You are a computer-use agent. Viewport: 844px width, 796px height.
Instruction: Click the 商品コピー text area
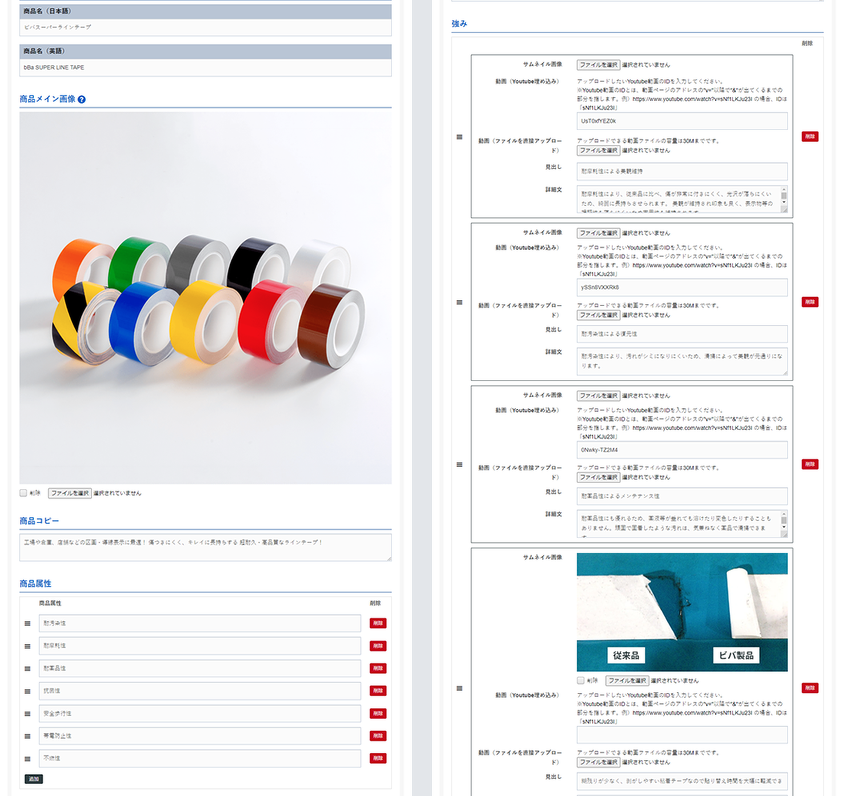[x=205, y=547]
